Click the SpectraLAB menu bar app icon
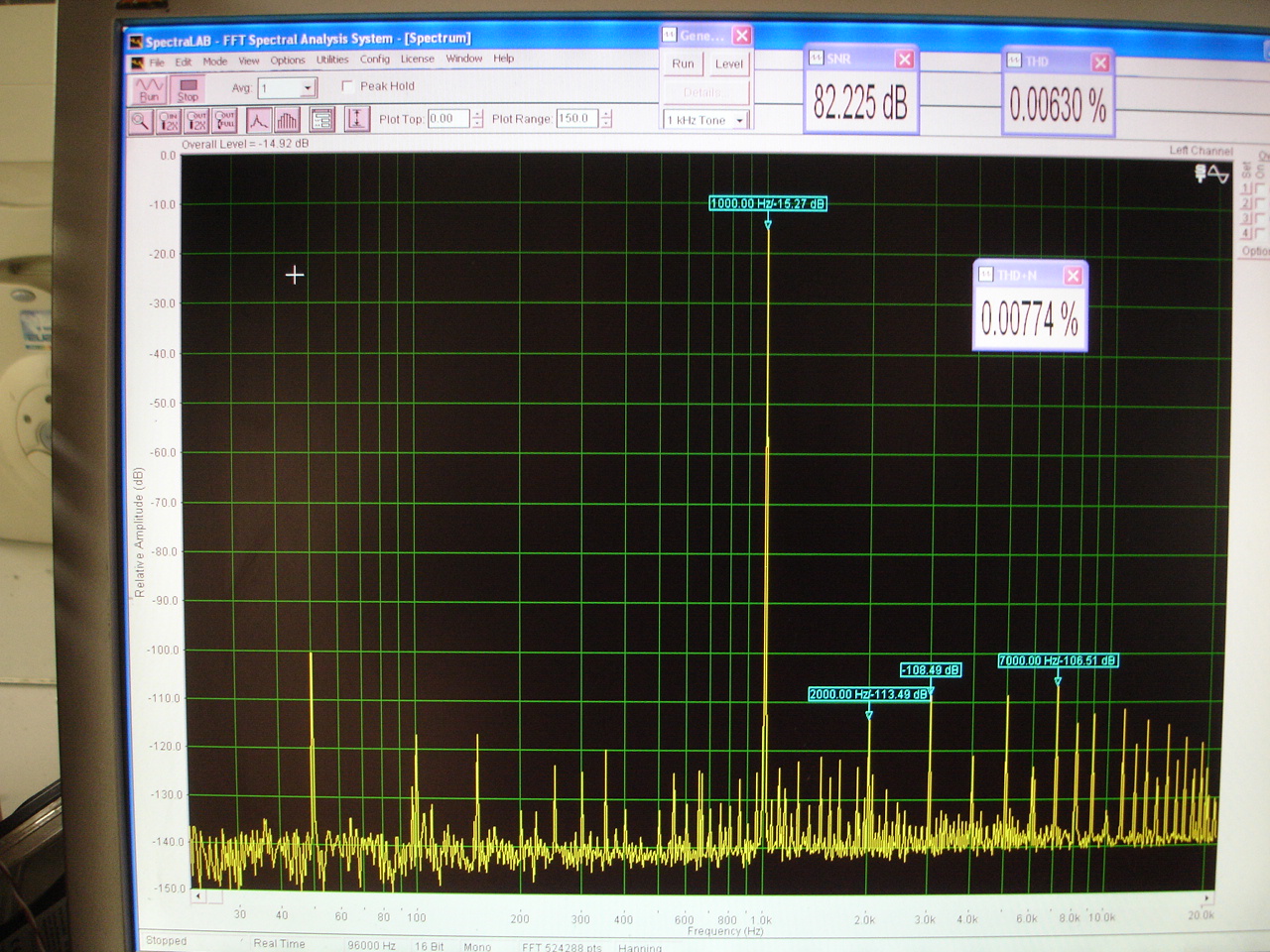 (x=137, y=62)
